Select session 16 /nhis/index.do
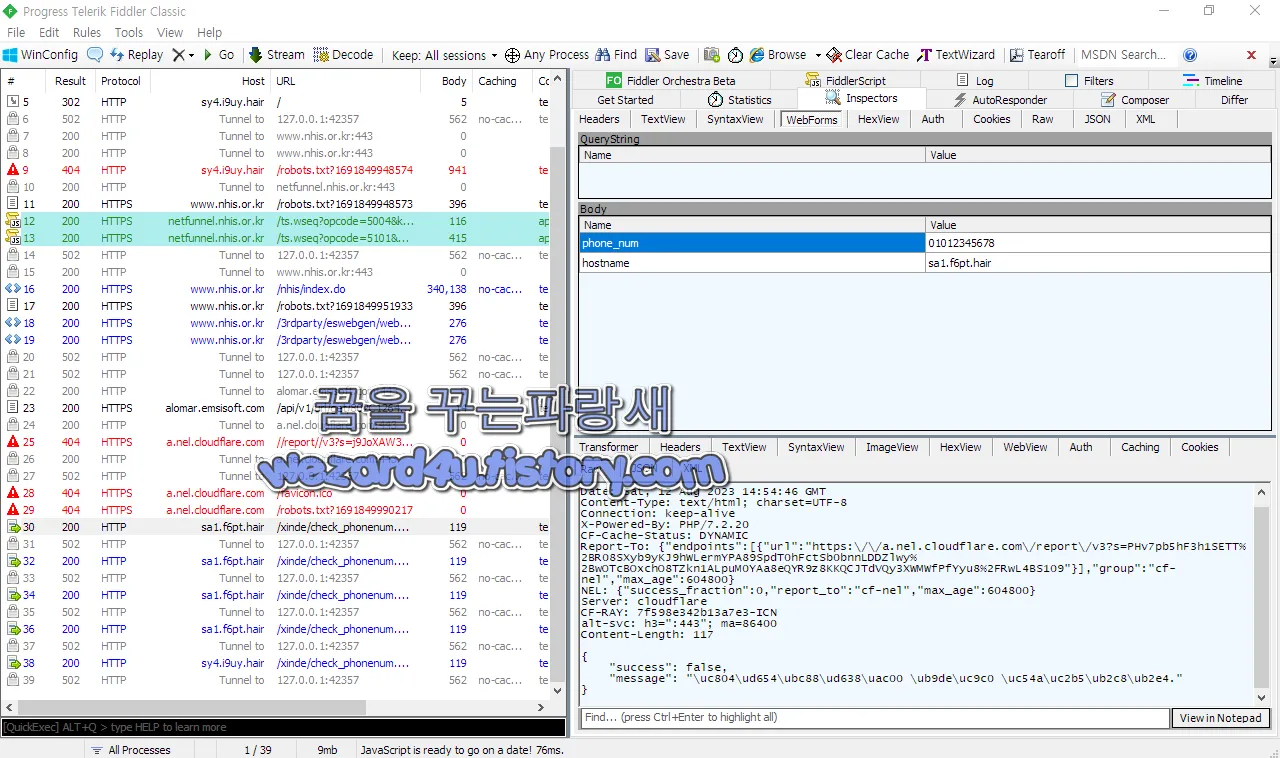 pyautogui.click(x=274, y=289)
